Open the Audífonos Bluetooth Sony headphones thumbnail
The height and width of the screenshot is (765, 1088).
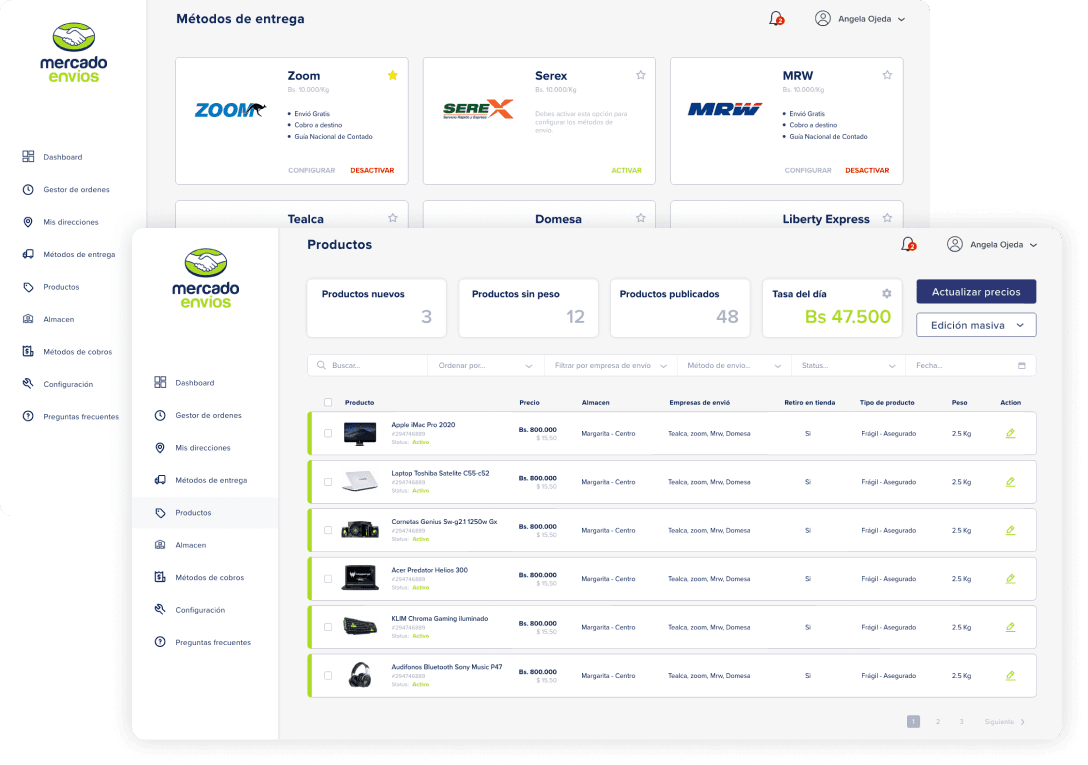coord(359,675)
